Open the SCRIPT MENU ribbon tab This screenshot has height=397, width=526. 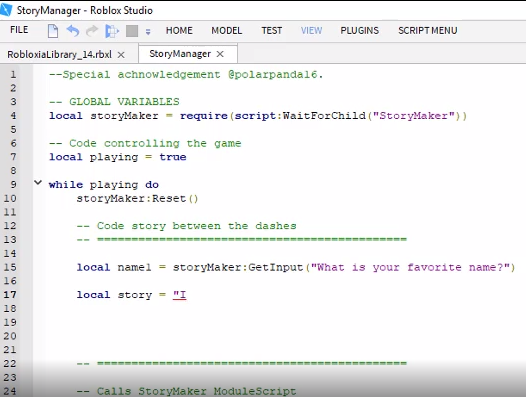tap(428, 31)
